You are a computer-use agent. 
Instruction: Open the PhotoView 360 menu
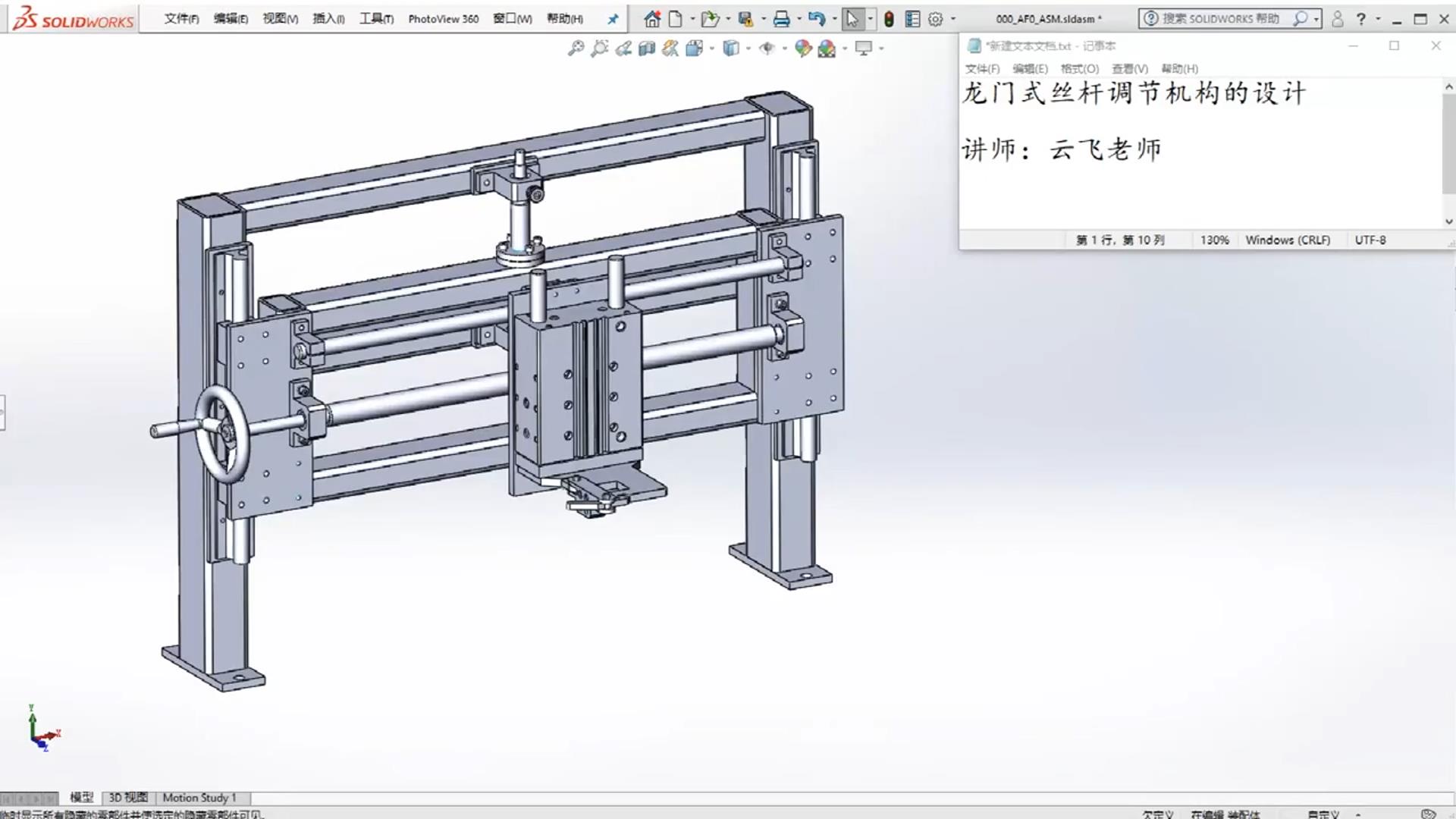(x=443, y=19)
